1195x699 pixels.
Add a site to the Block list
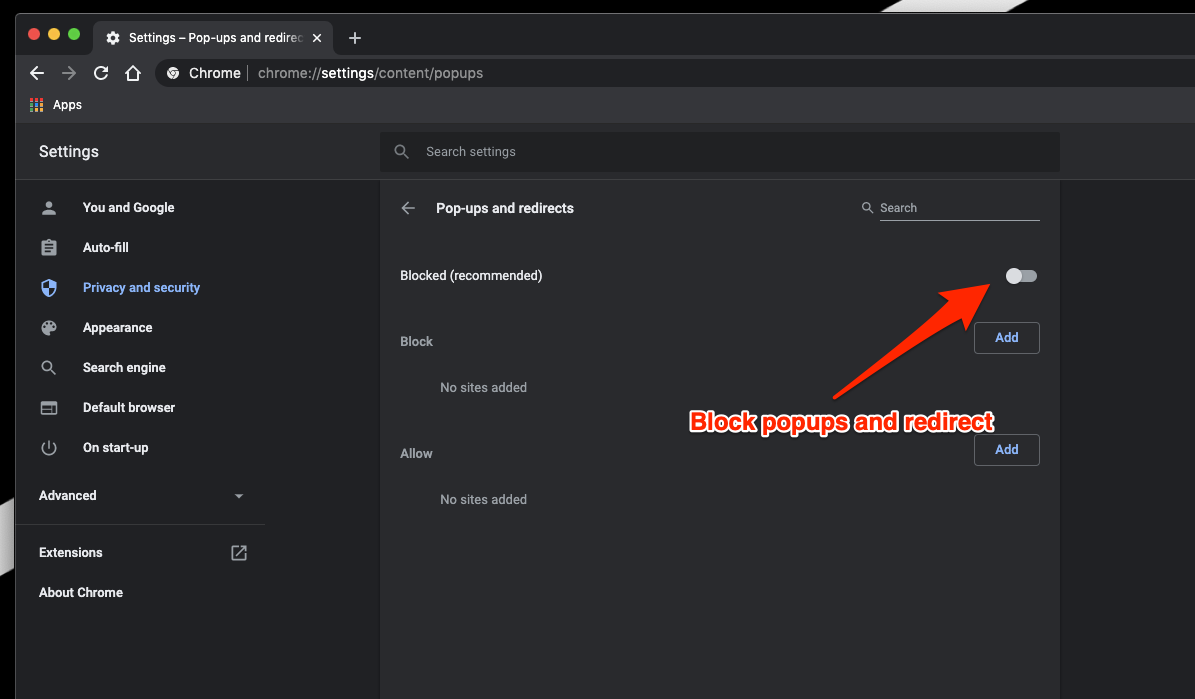coord(1006,338)
